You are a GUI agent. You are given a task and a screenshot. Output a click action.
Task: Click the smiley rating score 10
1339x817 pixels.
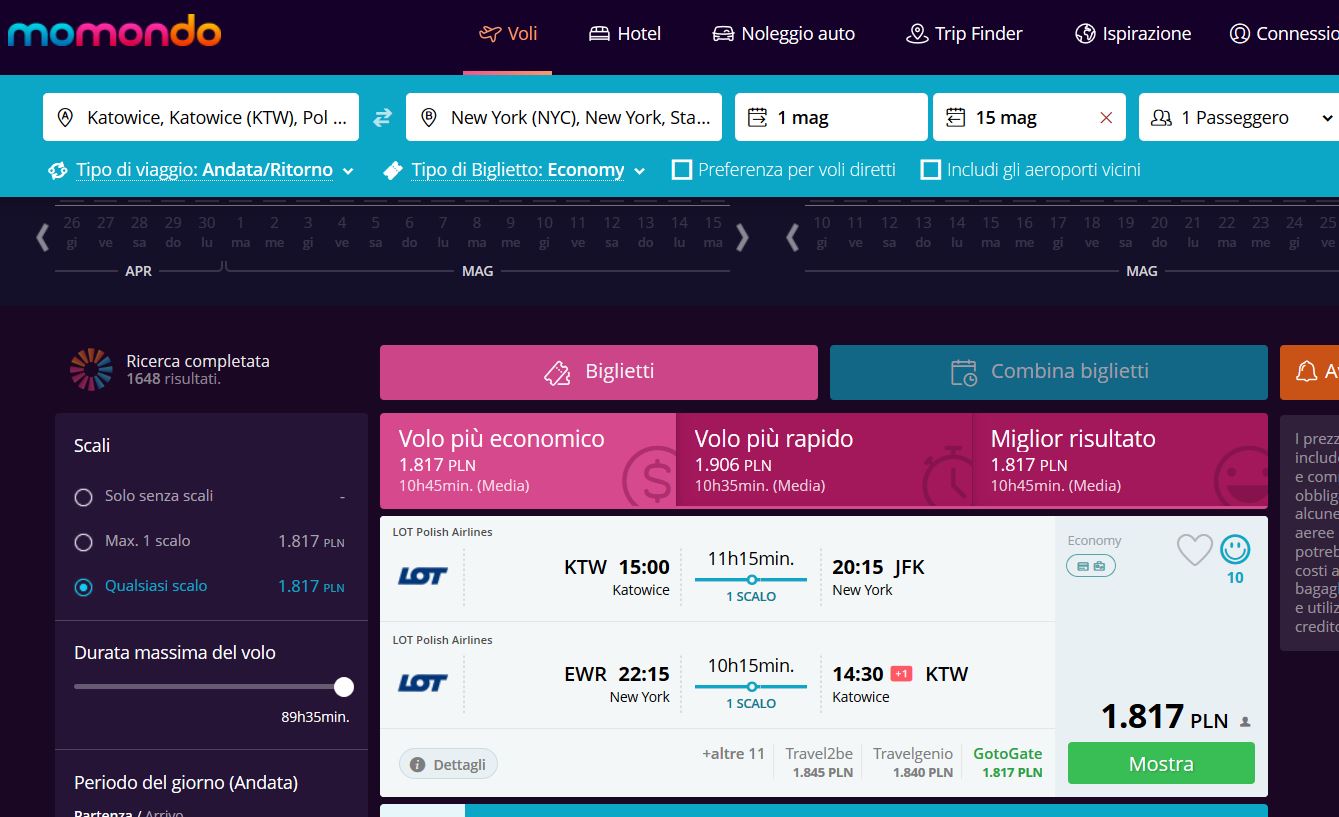(1235, 558)
